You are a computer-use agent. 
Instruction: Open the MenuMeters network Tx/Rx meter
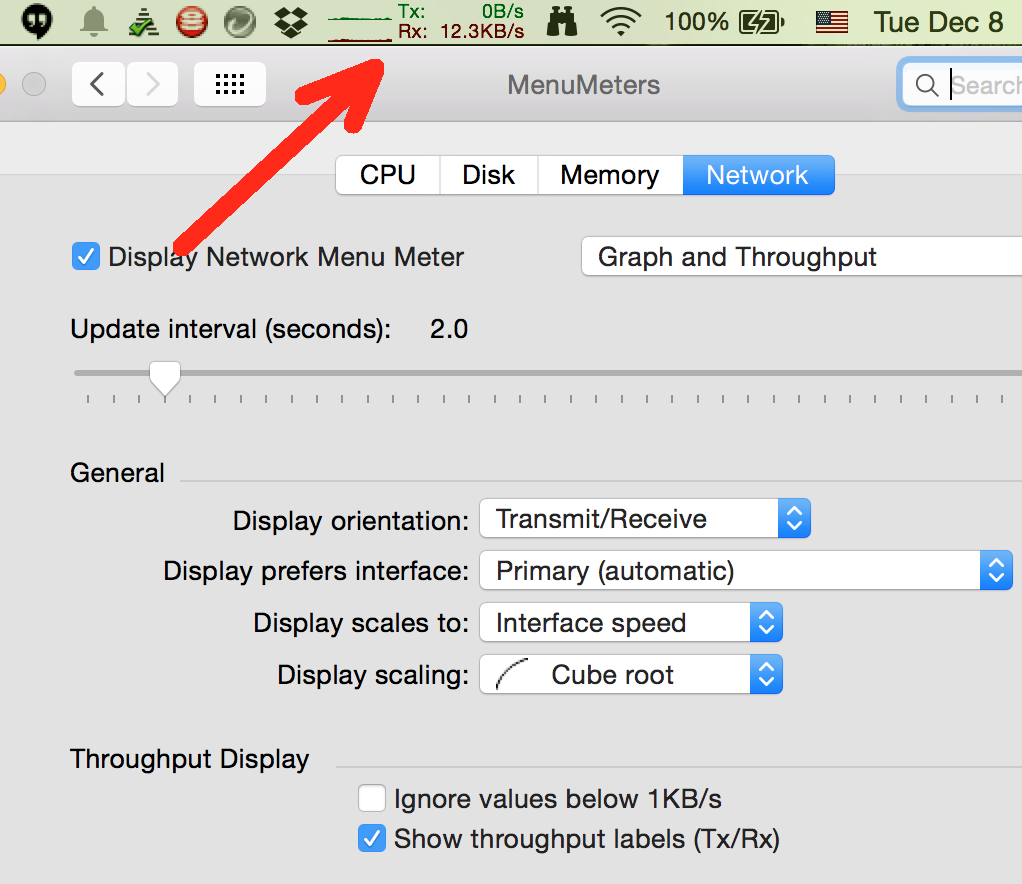point(427,22)
